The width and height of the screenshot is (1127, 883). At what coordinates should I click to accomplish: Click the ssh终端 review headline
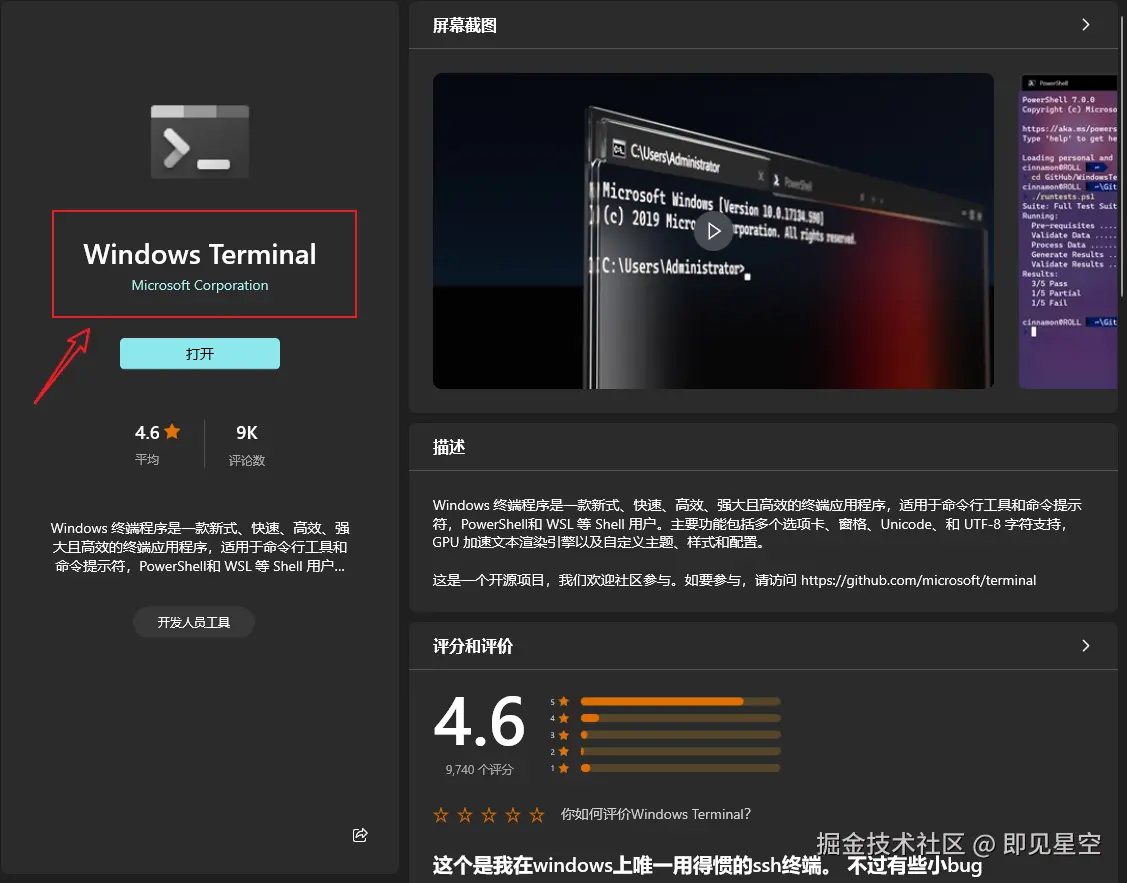tap(707, 865)
